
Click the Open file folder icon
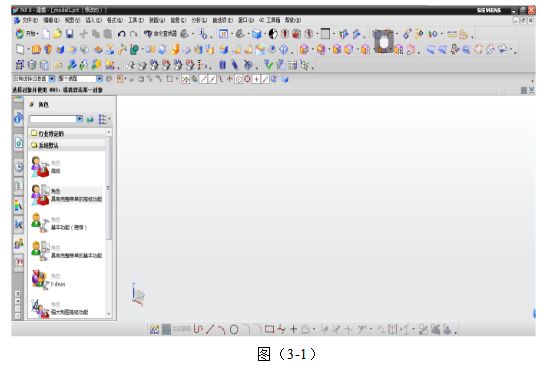tap(58, 34)
